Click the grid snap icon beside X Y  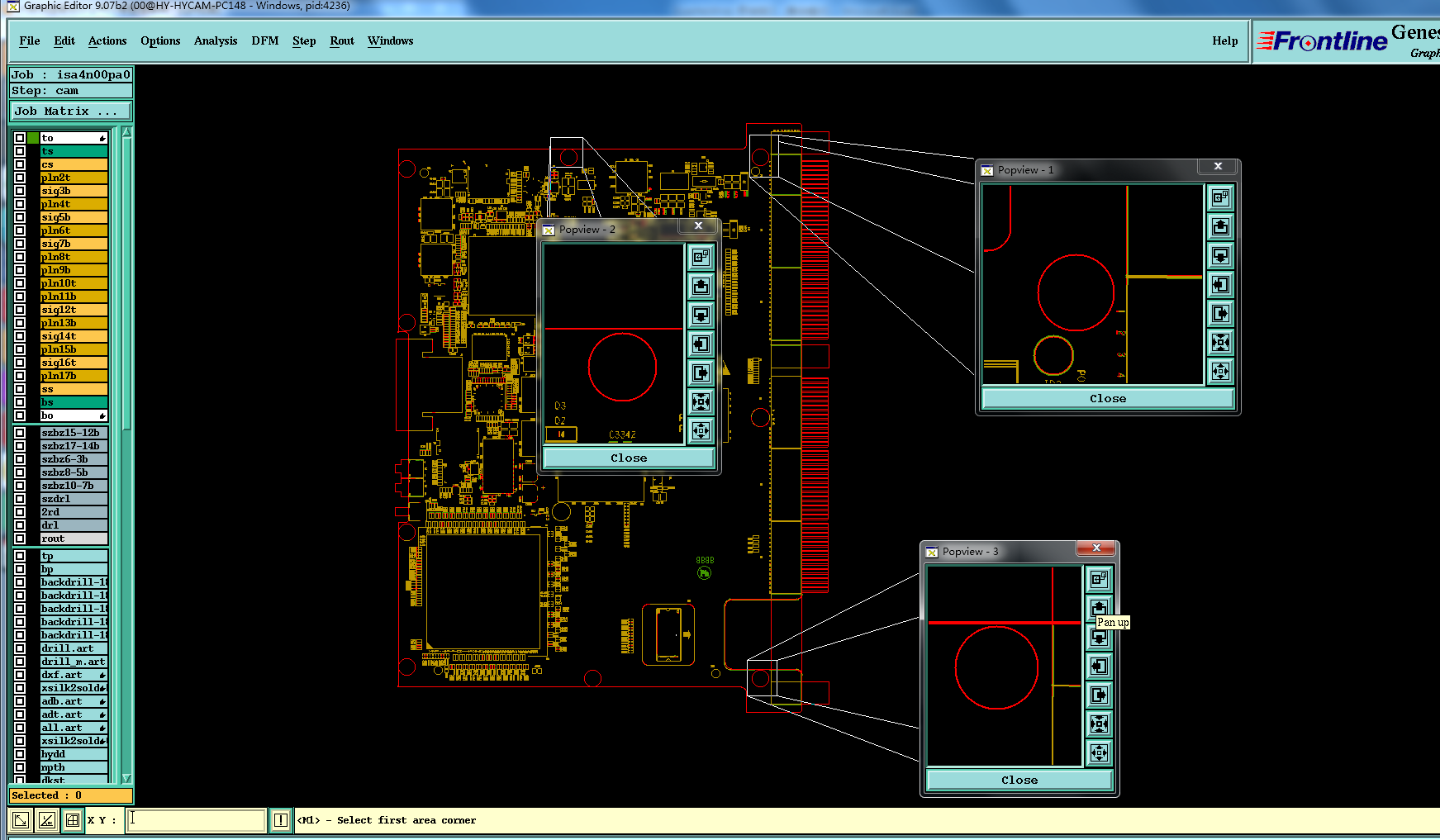point(73,820)
